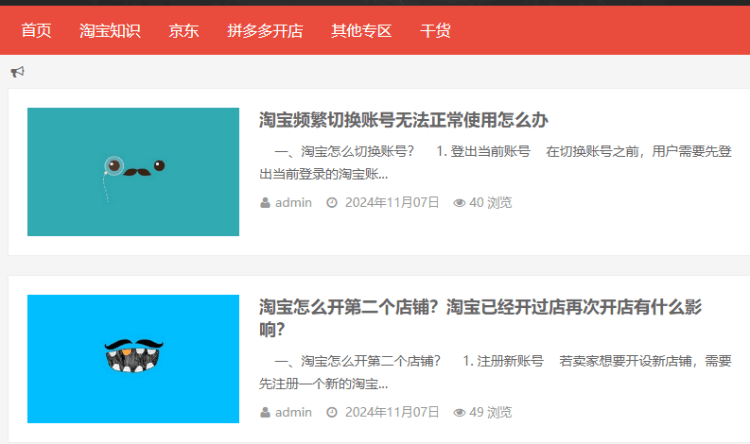Image resolution: width=750 pixels, height=444 pixels.
Task: Click admin author of the 40 浏览 article
Action: click(x=293, y=203)
